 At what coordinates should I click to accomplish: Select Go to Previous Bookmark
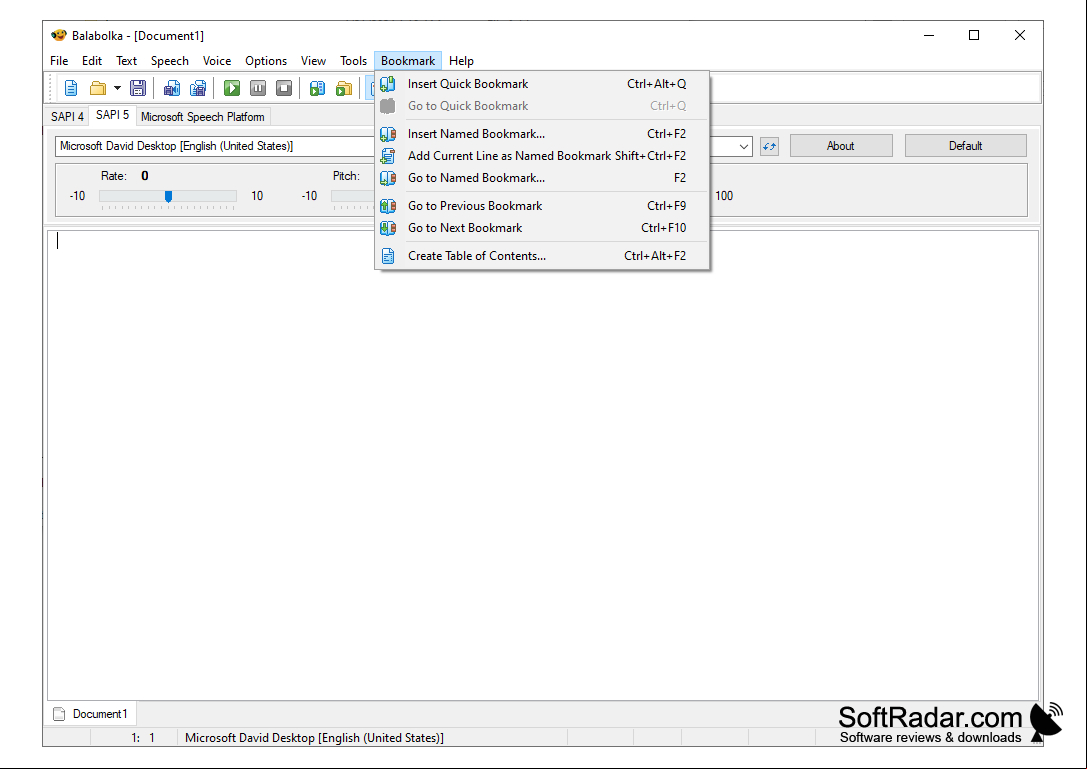point(542,206)
